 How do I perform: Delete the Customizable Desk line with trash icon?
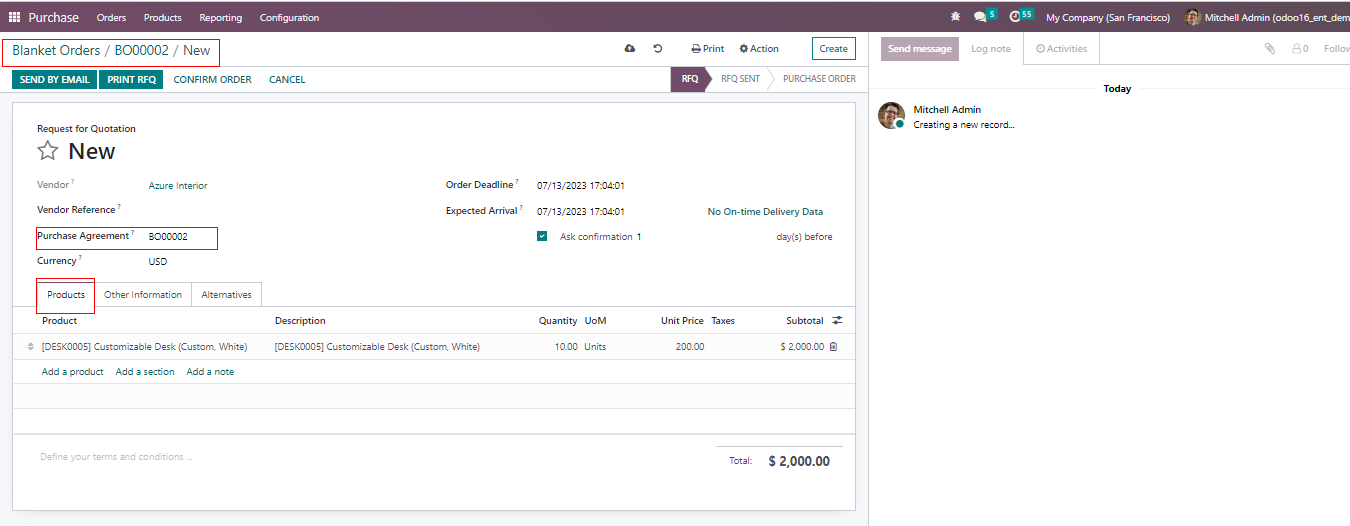click(833, 347)
